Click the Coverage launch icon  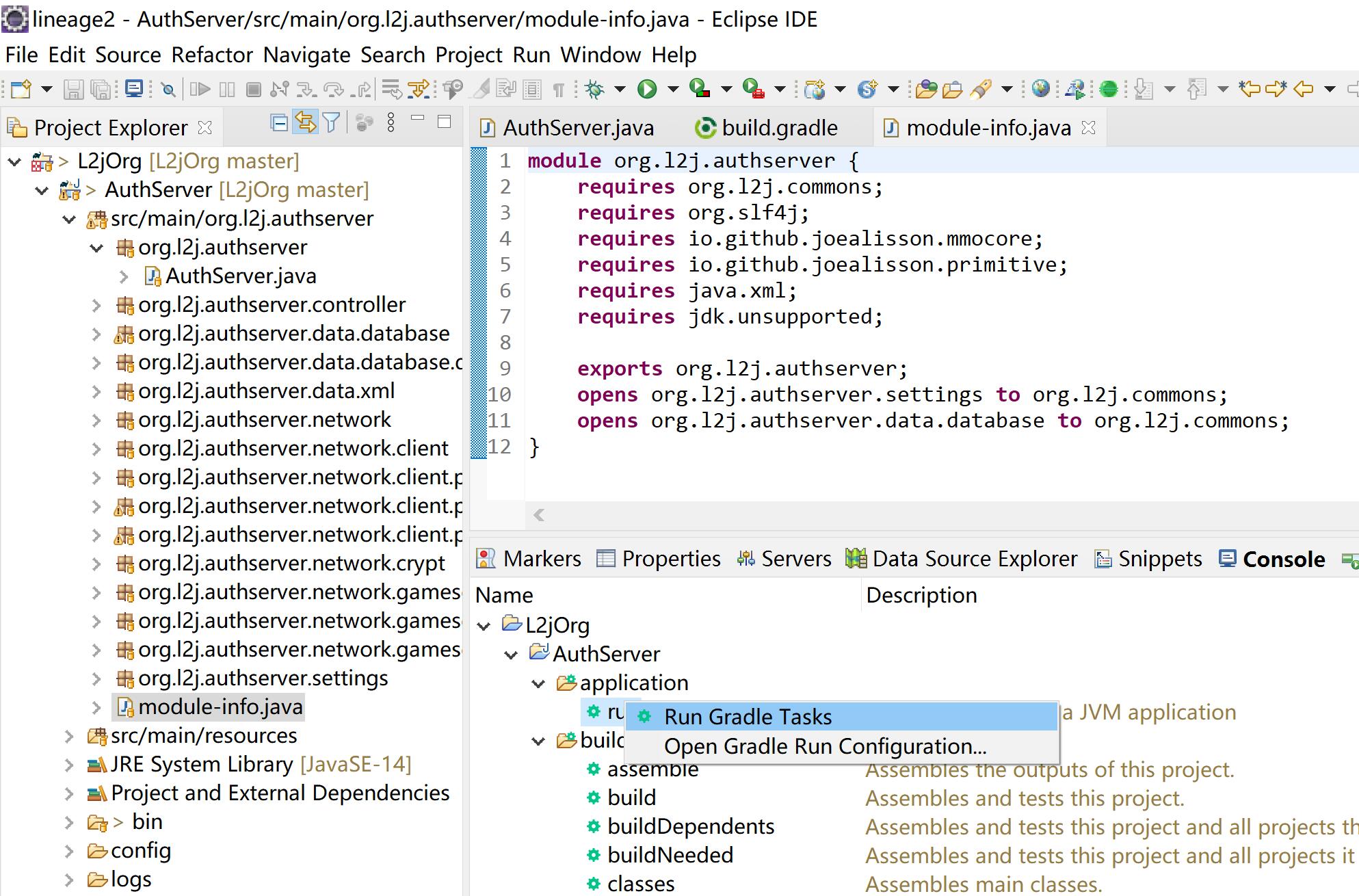(x=699, y=89)
